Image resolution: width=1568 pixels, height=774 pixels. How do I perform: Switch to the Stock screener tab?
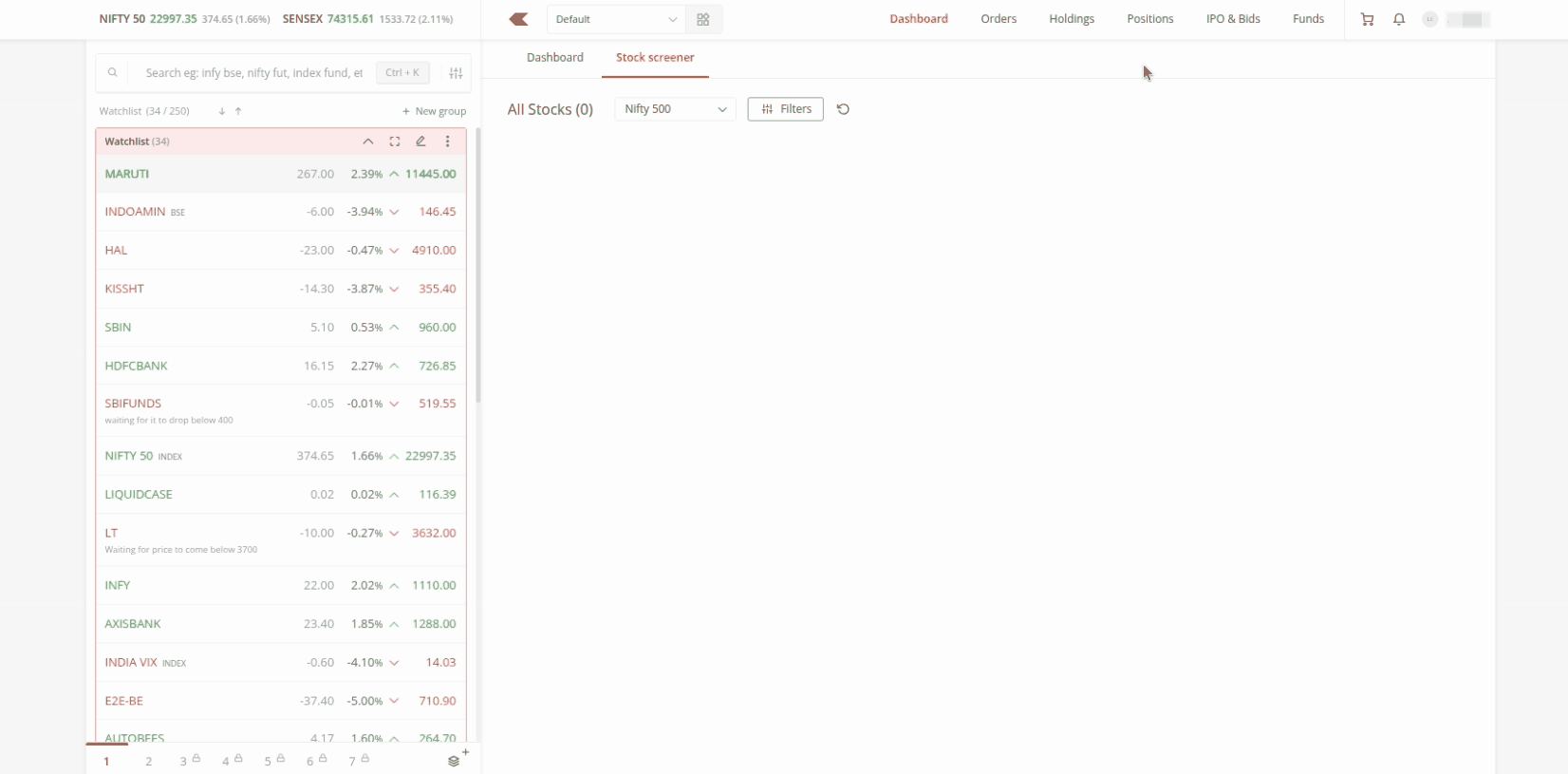pyautogui.click(x=655, y=58)
